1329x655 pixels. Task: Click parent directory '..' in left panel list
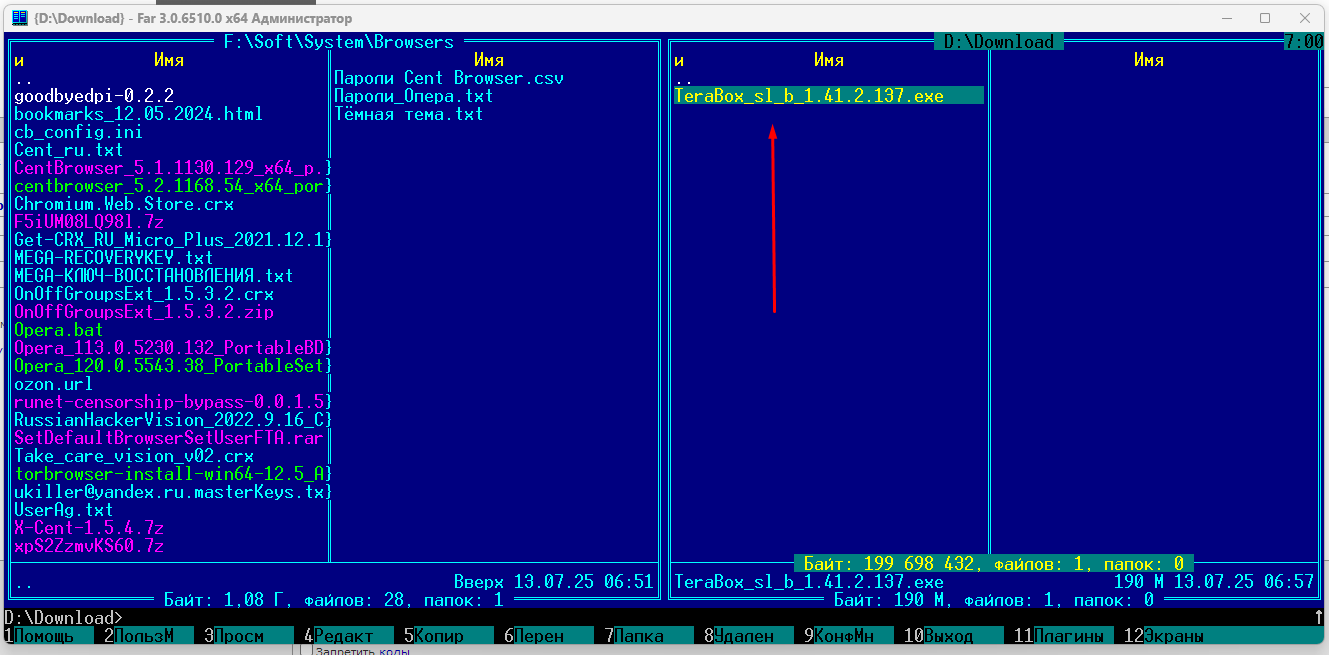click(x=24, y=78)
